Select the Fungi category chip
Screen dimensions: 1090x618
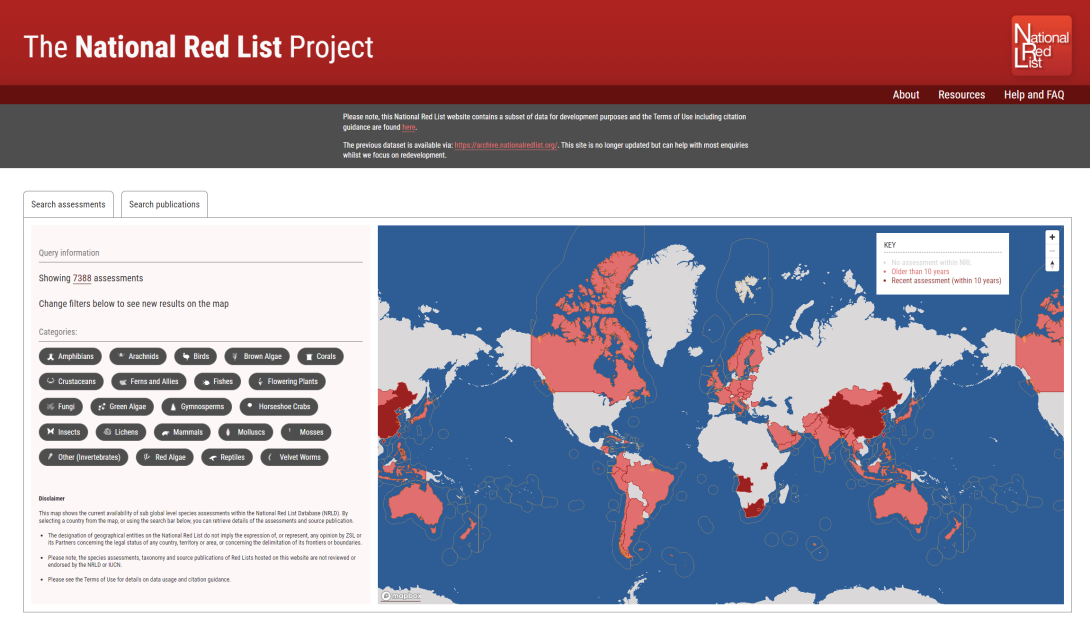coord(60,407)
